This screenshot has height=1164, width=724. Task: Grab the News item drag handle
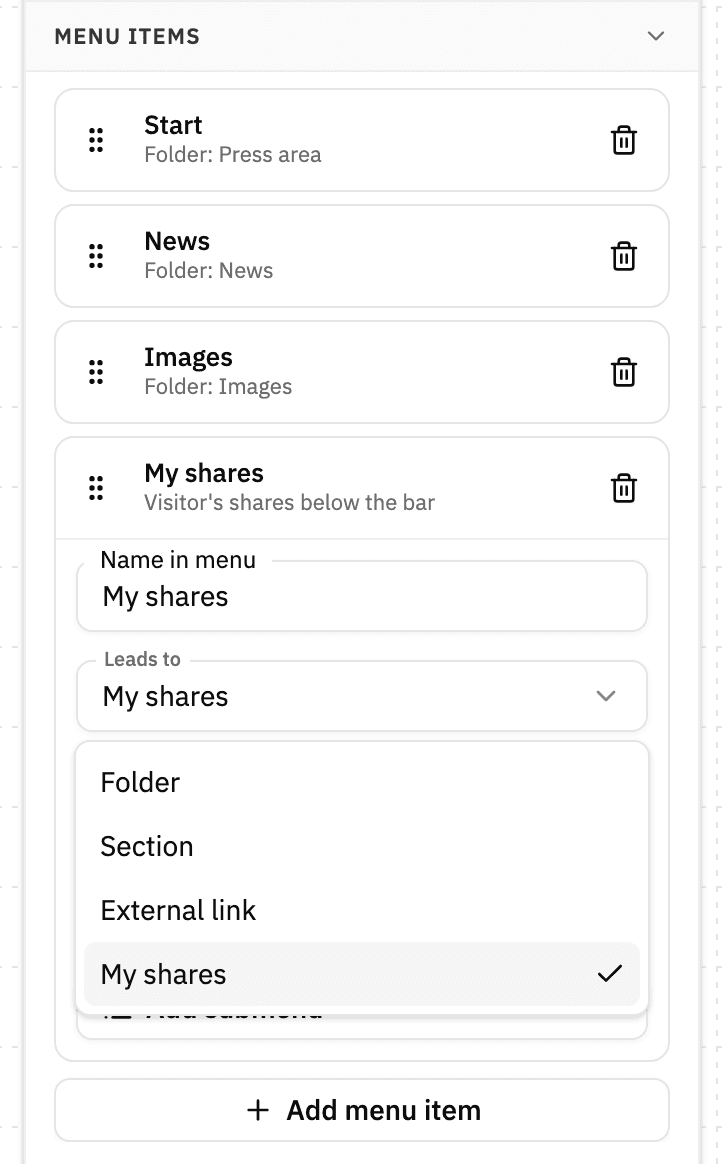96,255
